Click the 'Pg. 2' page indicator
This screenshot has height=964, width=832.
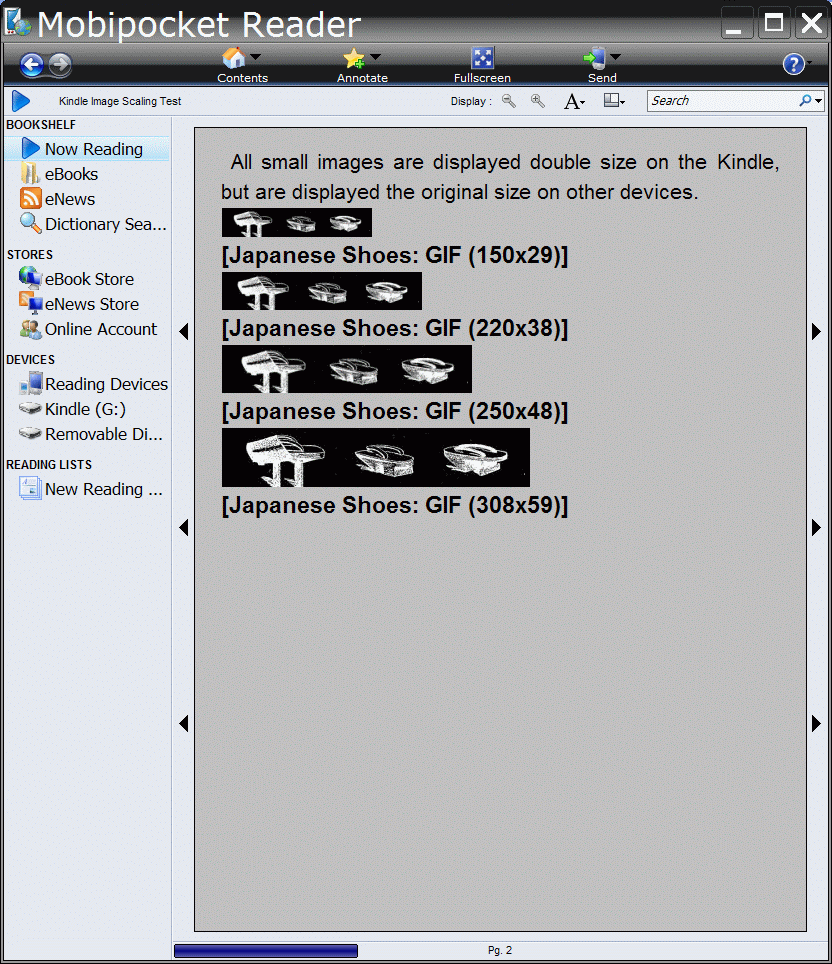(x=500, y=950)
